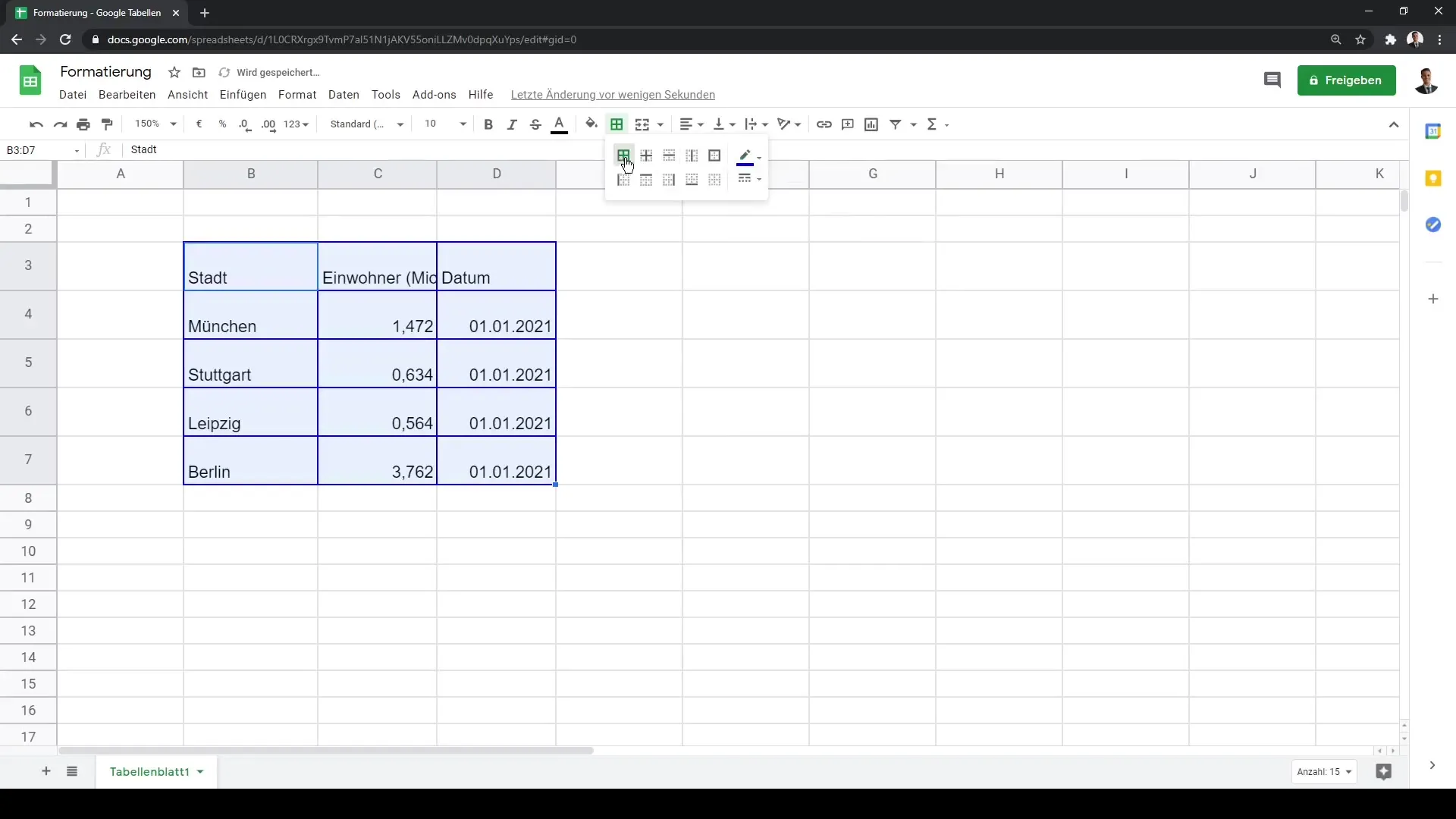
Task: Apply right border option
Action: pyautogui.click(x=669, y=180)
